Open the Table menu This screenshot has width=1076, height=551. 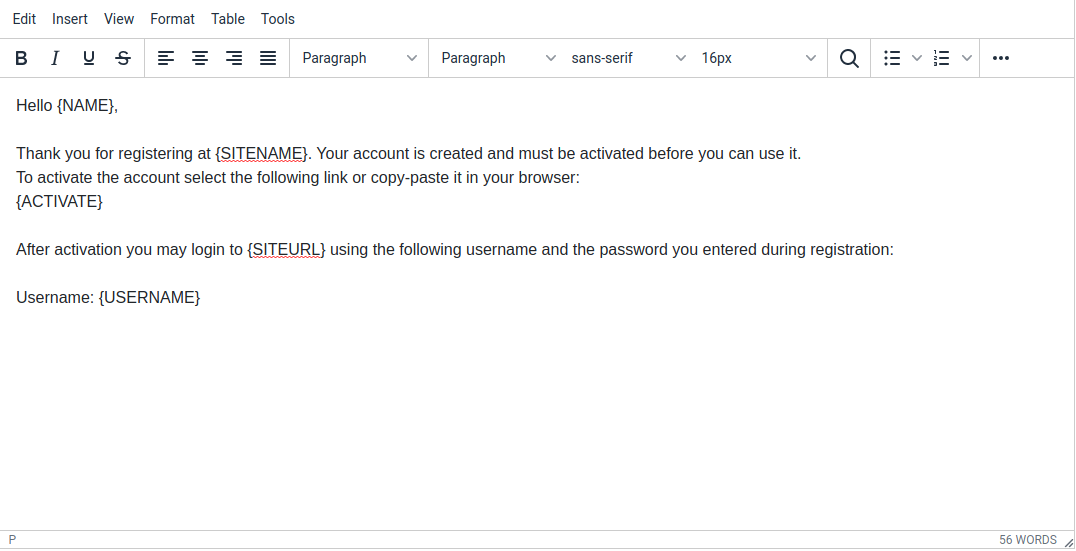(x=228, y=19)
